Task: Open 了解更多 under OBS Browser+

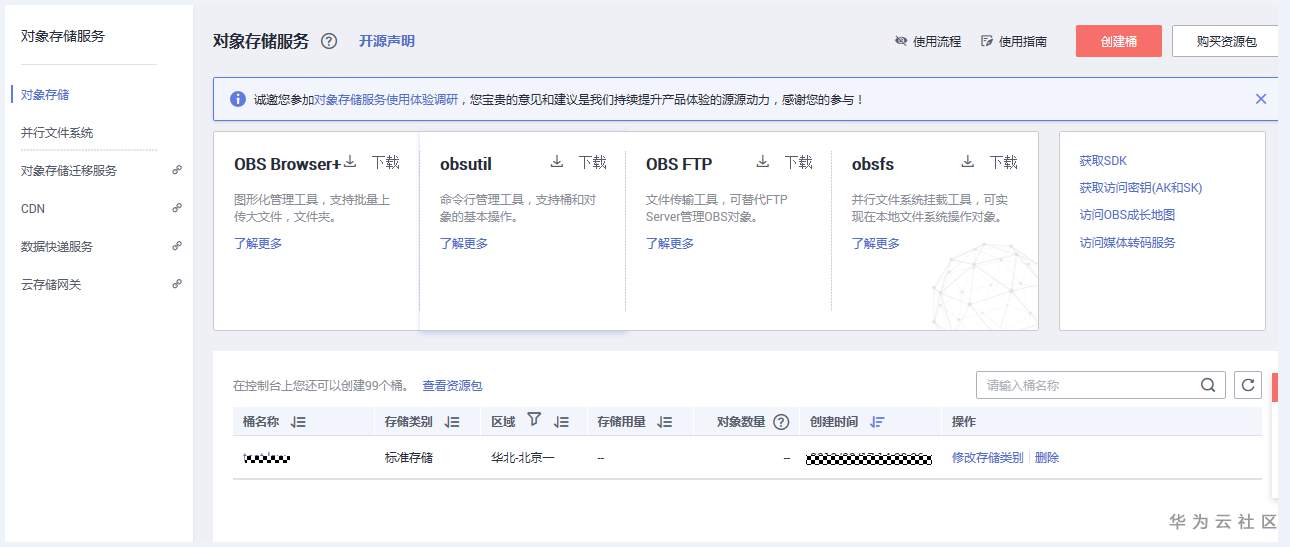Action: [x=258, y=243]
